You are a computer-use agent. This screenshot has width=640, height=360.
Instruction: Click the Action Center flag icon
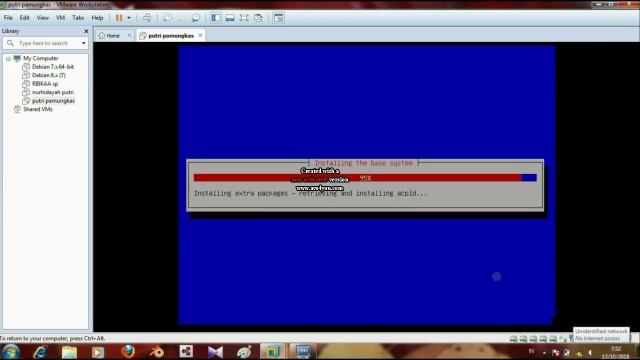pyautogui.click(x=556, y=353)
